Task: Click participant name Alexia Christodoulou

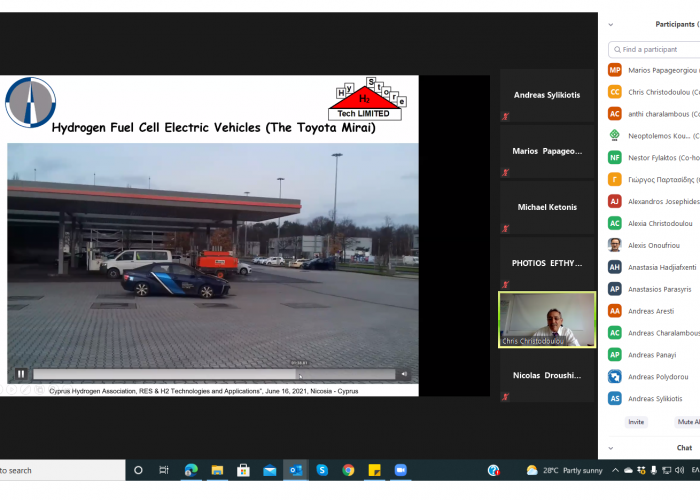Action: [660, 223]
